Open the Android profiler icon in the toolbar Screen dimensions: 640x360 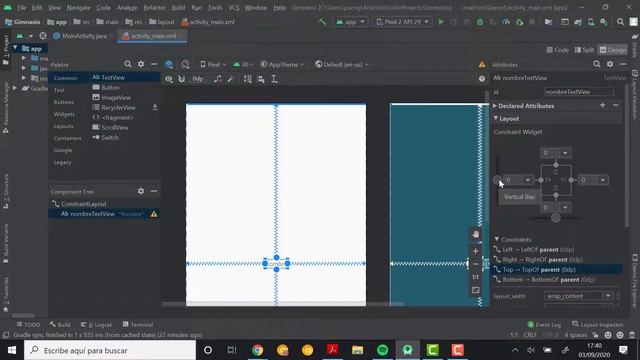pos(506,22)
